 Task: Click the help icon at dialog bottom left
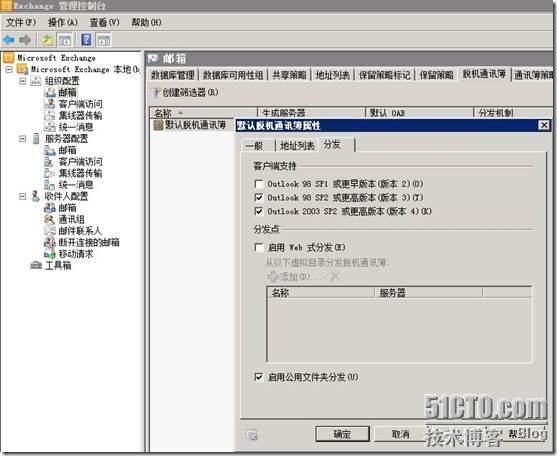tap(252, 434)
